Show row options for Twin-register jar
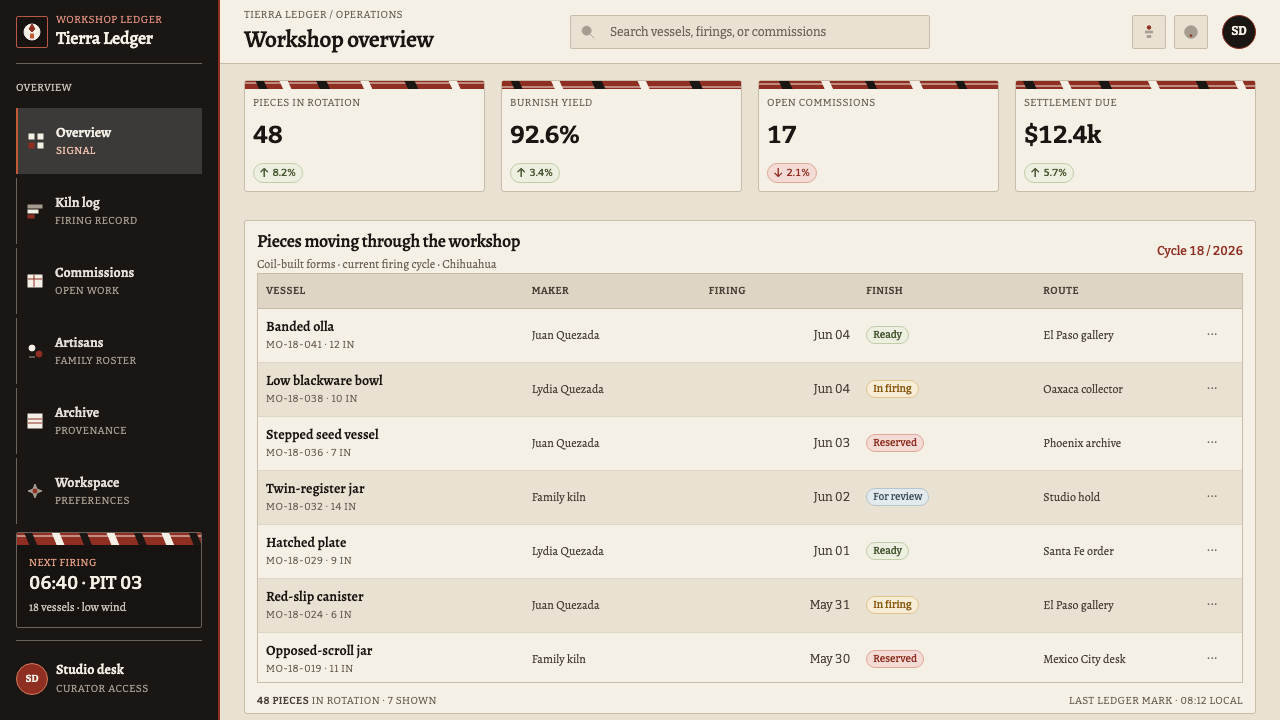 pyautogui.click(x=1212, y=497)
